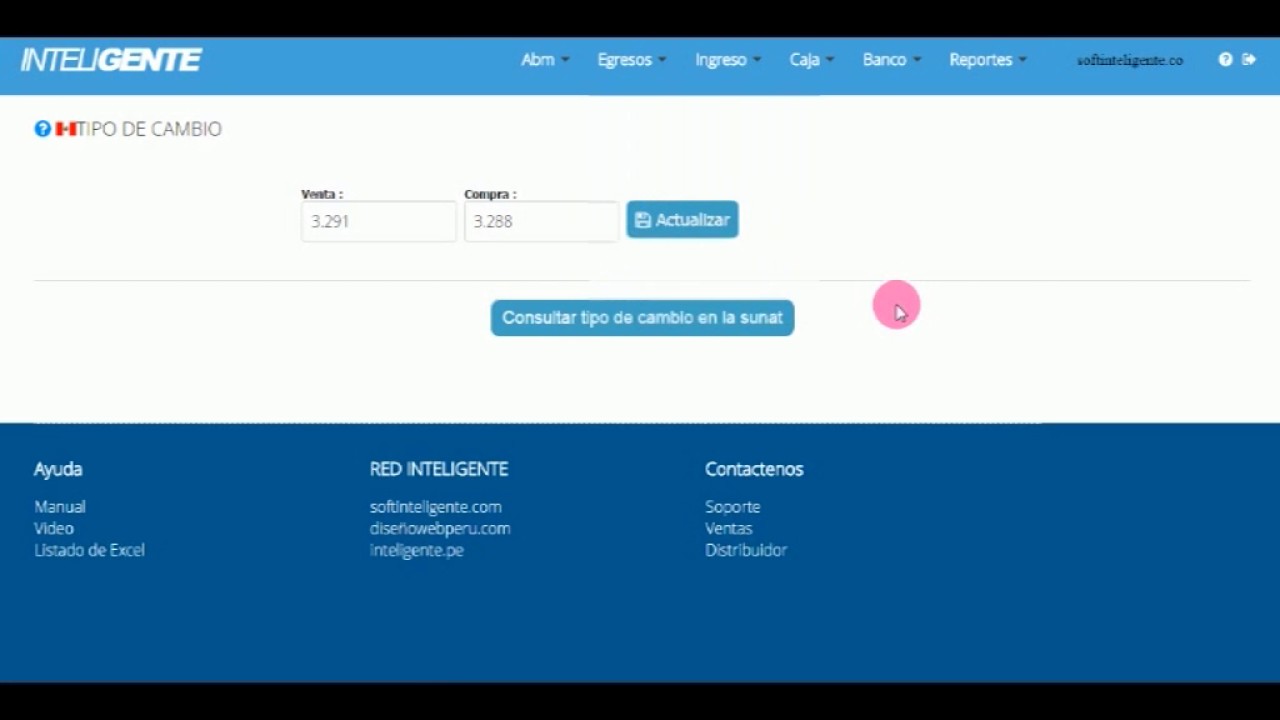Image resolution: width=1280 pixels, height=720 pixels.
Task: Click the Soporte contact link
Action: (x=732, y=507)
